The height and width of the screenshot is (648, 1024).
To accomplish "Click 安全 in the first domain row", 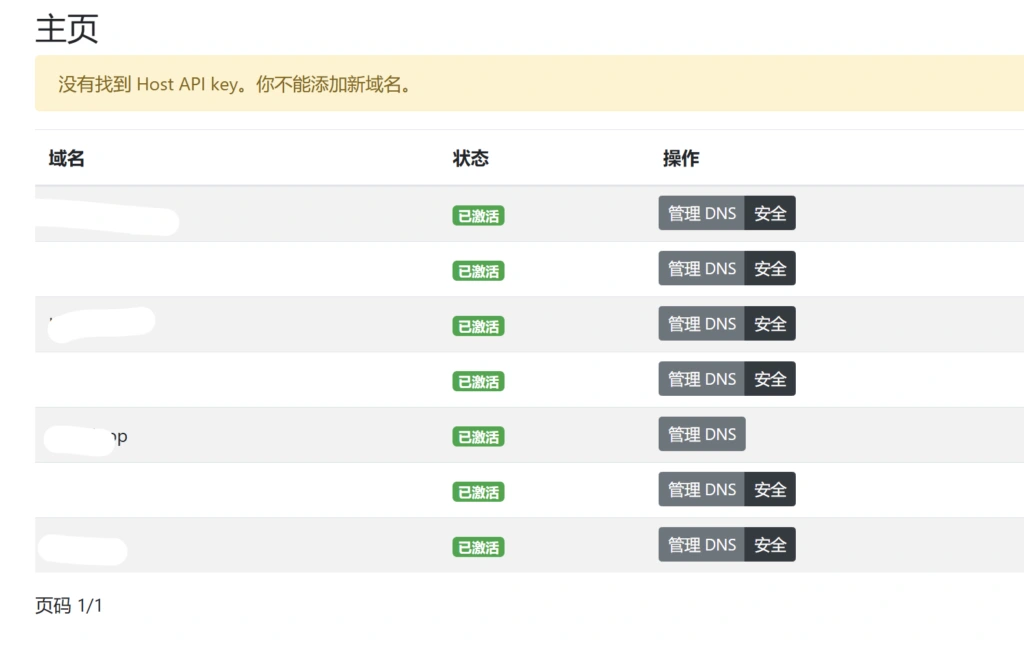I will pyautogui.click(x=770, y=213).
